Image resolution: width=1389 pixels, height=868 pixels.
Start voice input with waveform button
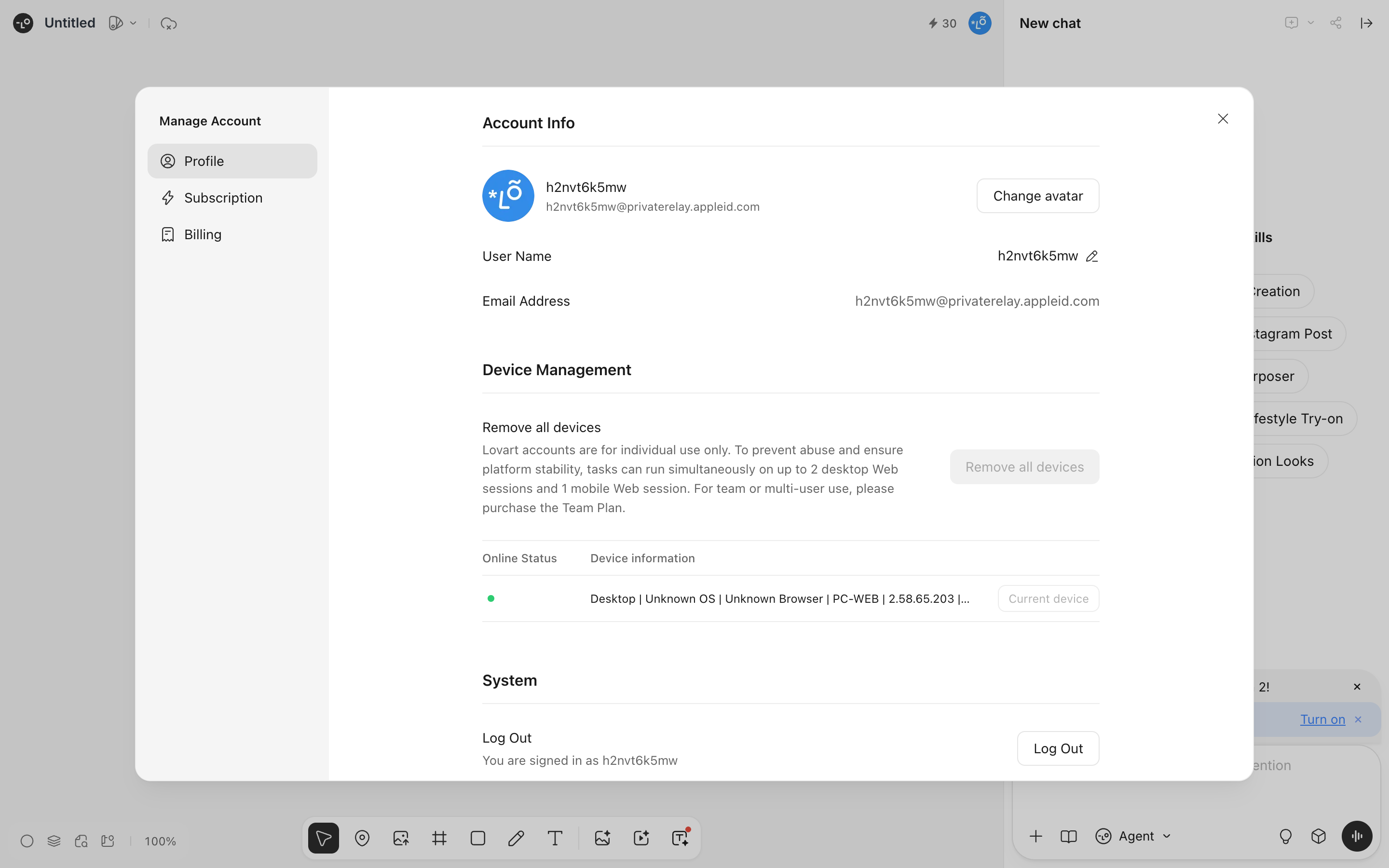pyautogui.click(x=1357, y=837)
